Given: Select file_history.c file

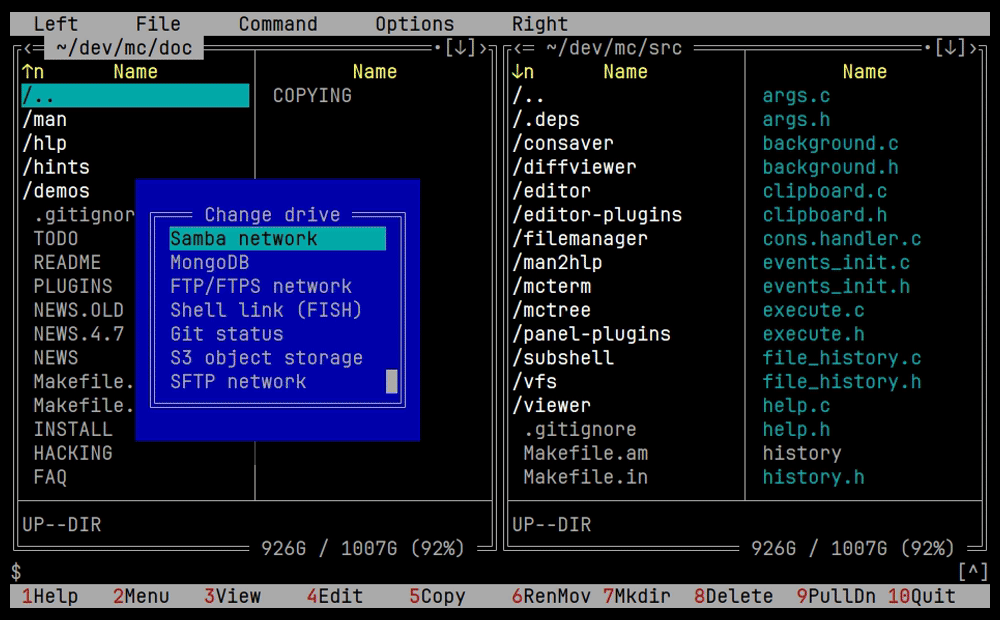Looking at the screenshot, I should point(842,358).
